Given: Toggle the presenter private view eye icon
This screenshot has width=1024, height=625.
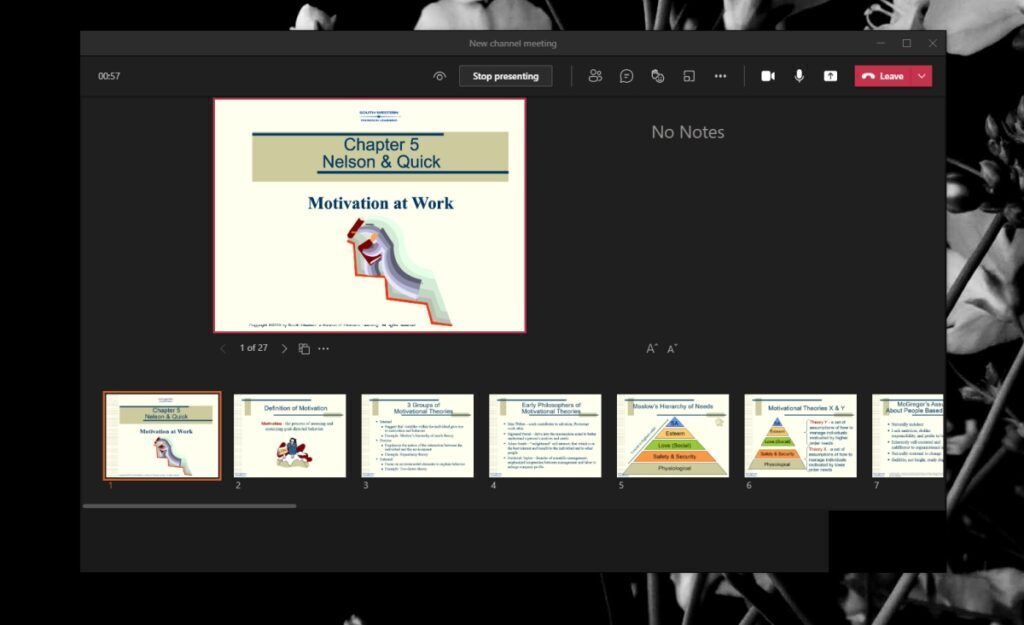Looking at the screenshot, I should coord(438,75).
